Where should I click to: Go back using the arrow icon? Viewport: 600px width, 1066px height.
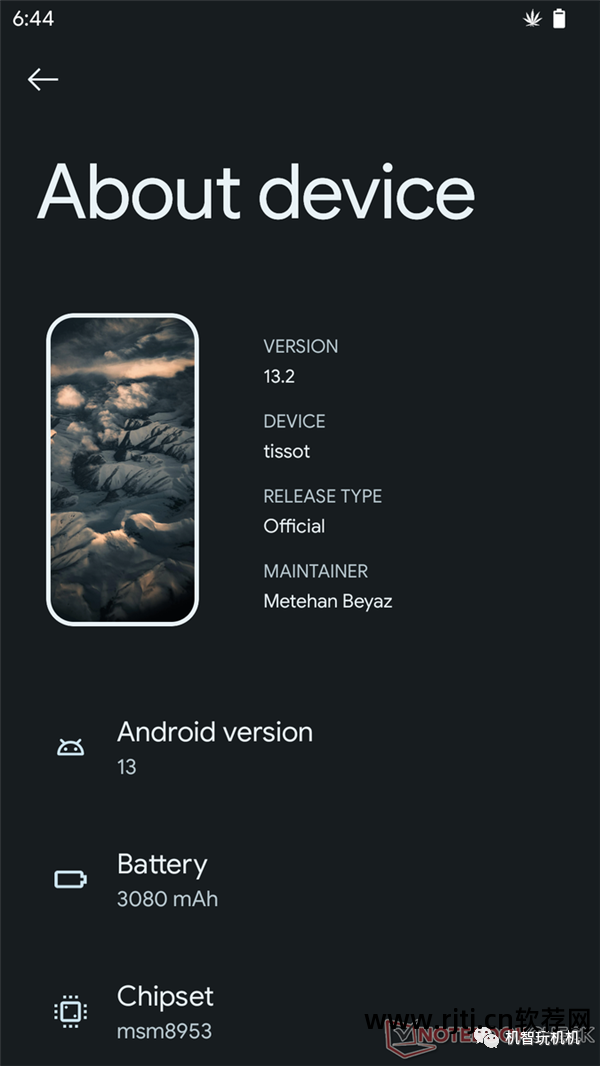point(42,80)
